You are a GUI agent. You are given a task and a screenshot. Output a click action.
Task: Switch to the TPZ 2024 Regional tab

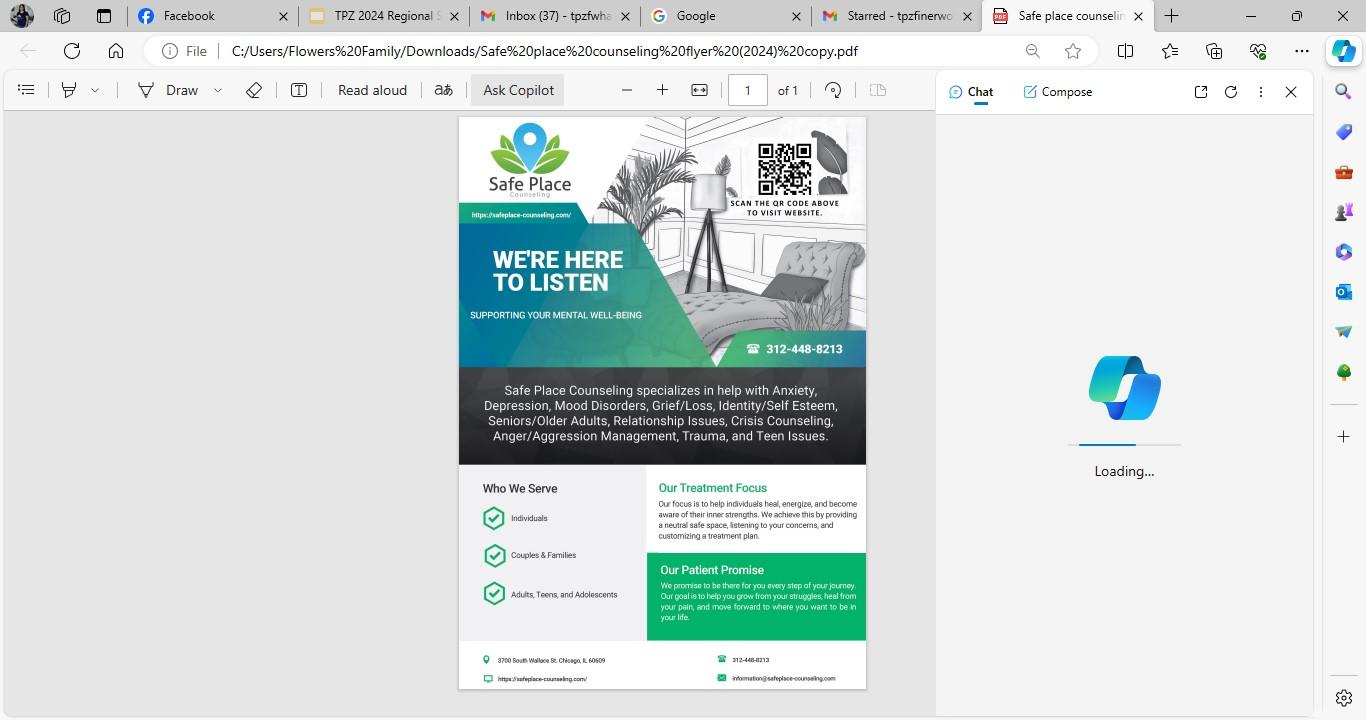click(385, 16)
